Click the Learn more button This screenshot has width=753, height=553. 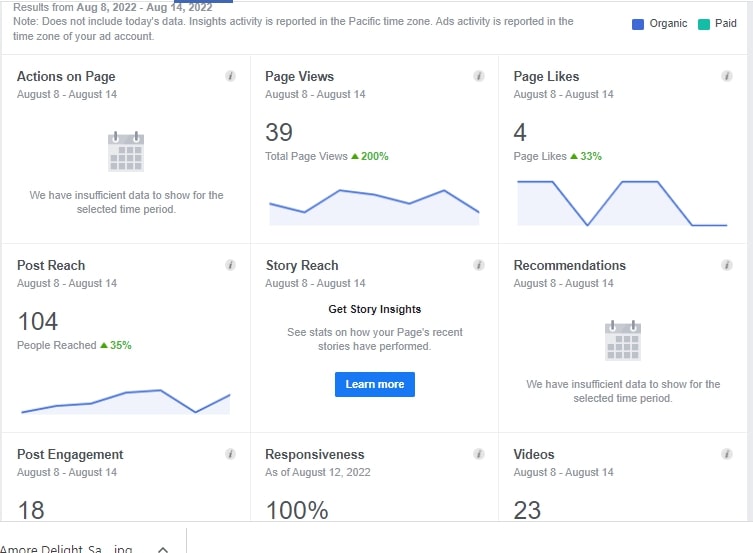coord(374,384)
